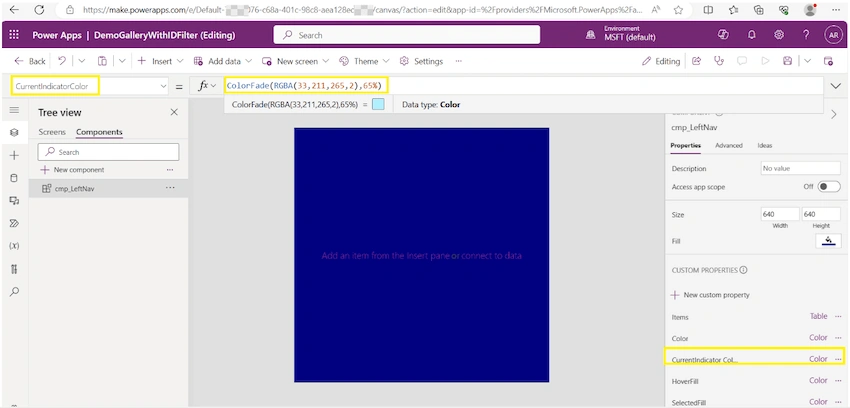Open dropdown arrow next to paste
The width and height of the screenshot is (850, 408).
122,61
